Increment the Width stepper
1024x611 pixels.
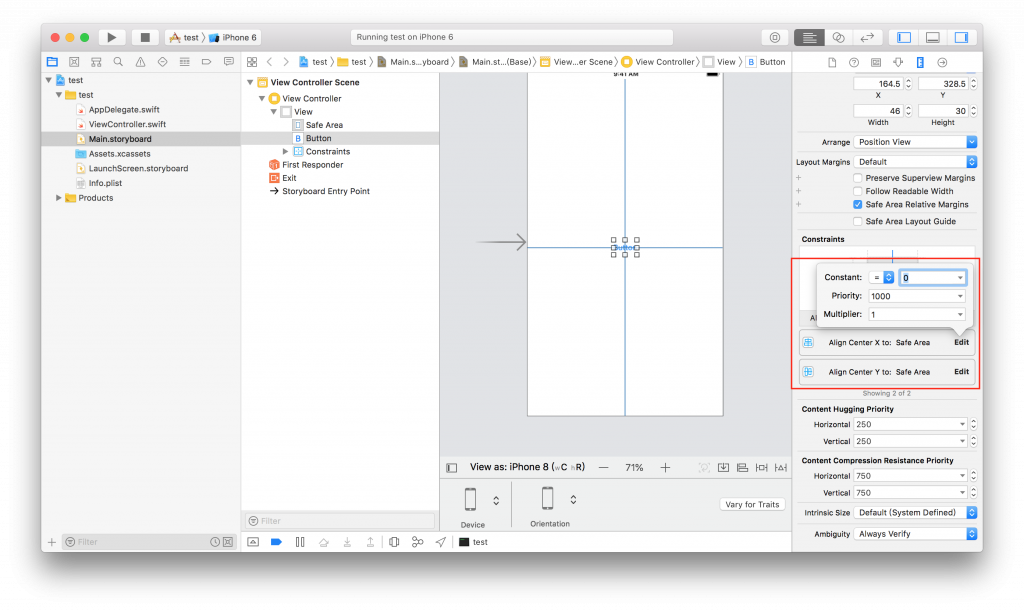click(x=908, y=108)
